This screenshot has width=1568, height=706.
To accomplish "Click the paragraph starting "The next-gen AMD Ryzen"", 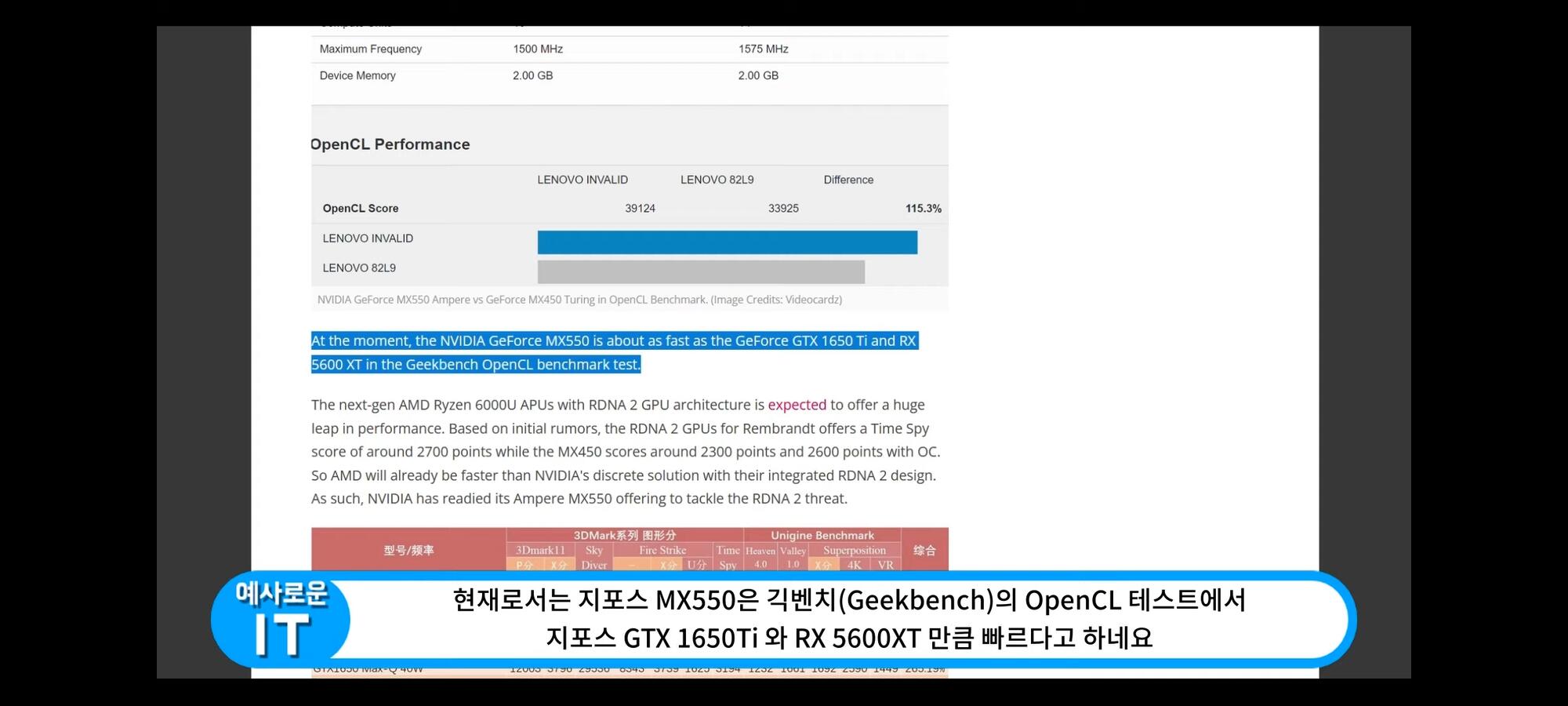I will (626, 452).
